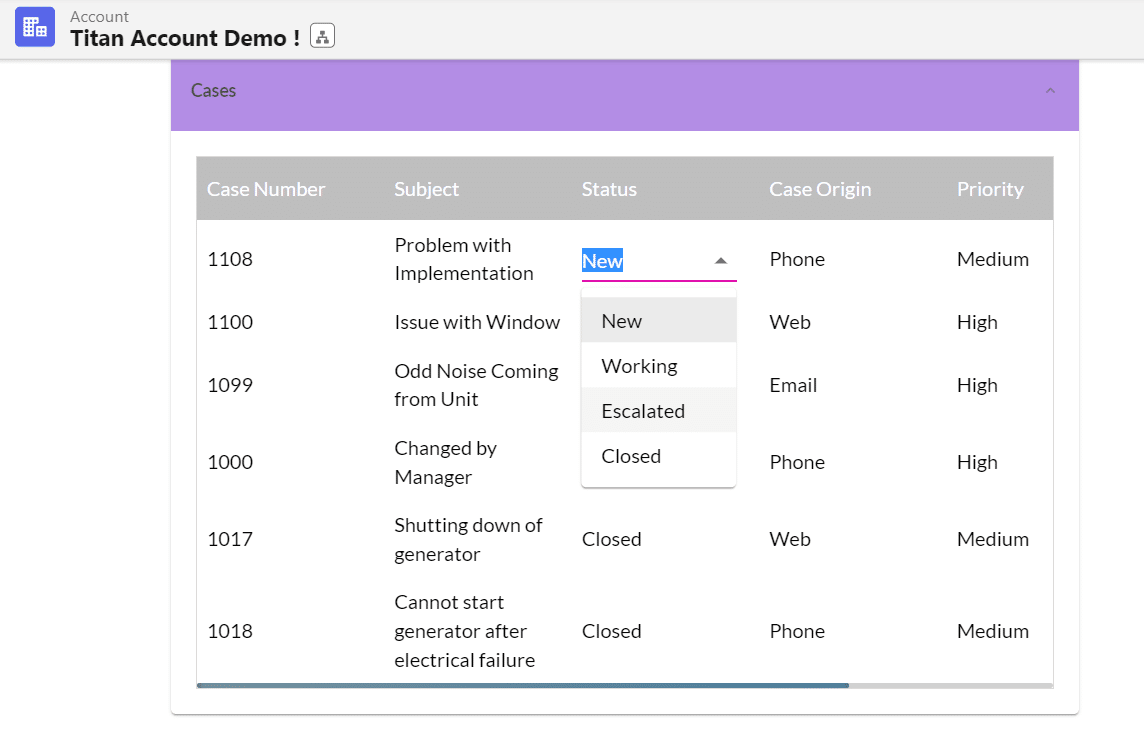Viewport: 1144px width, 751px height.
Task: Click the Cases section header title
Action: tap(214, 91)
